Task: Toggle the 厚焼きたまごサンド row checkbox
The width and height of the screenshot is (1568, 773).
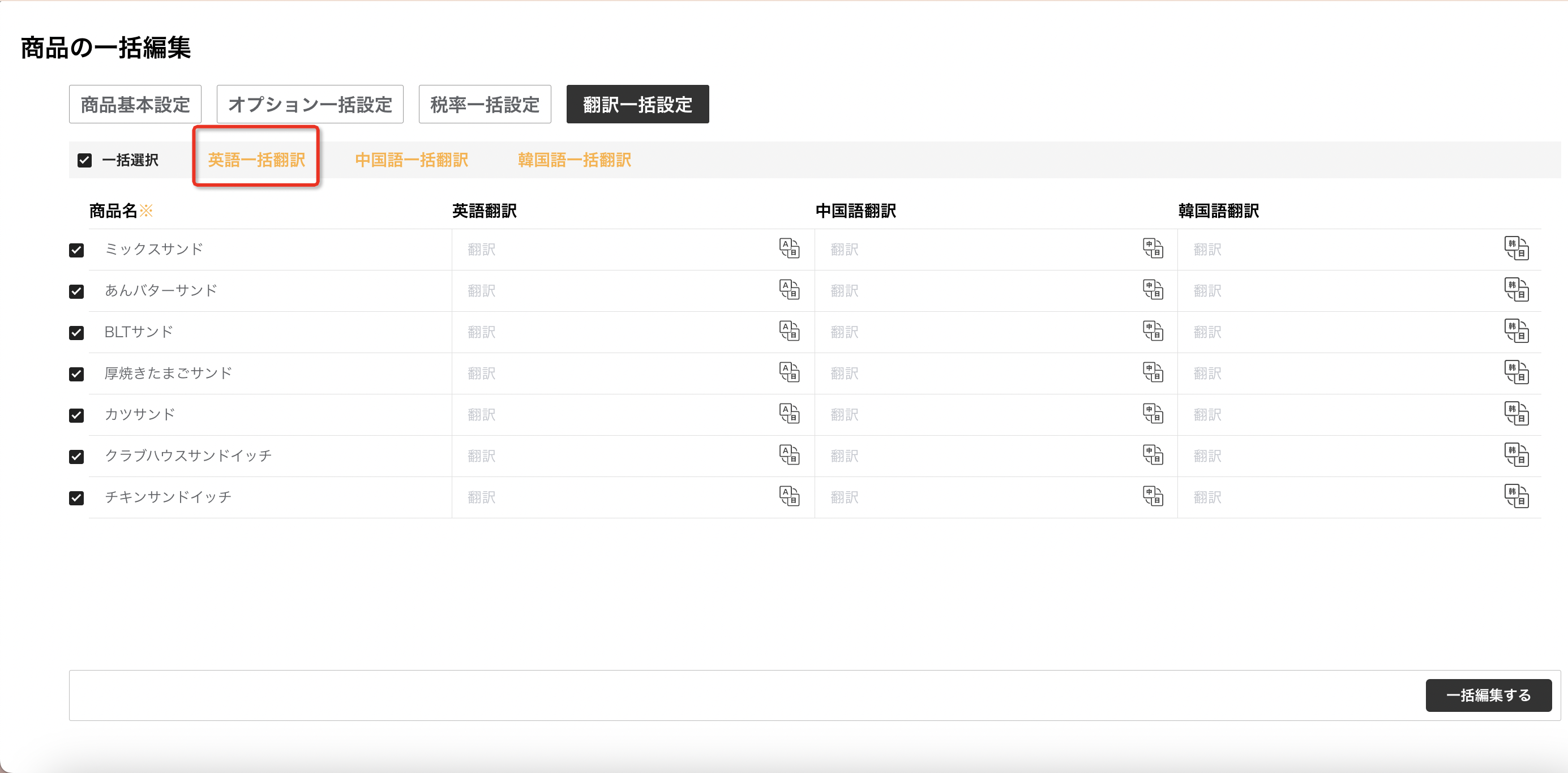Action: point(76,374)
